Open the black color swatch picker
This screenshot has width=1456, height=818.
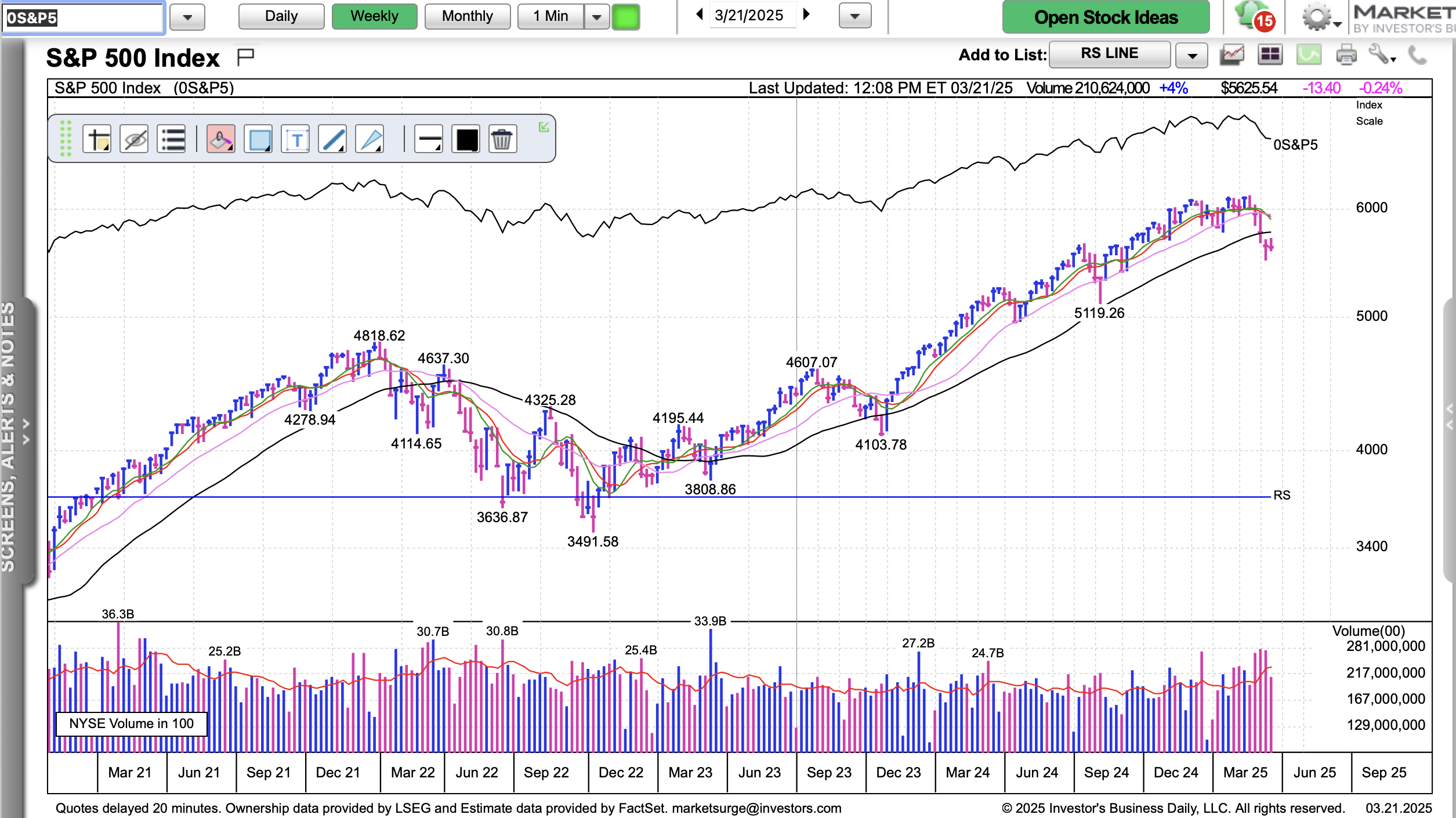pyautogui.click(x=467, y=139)
